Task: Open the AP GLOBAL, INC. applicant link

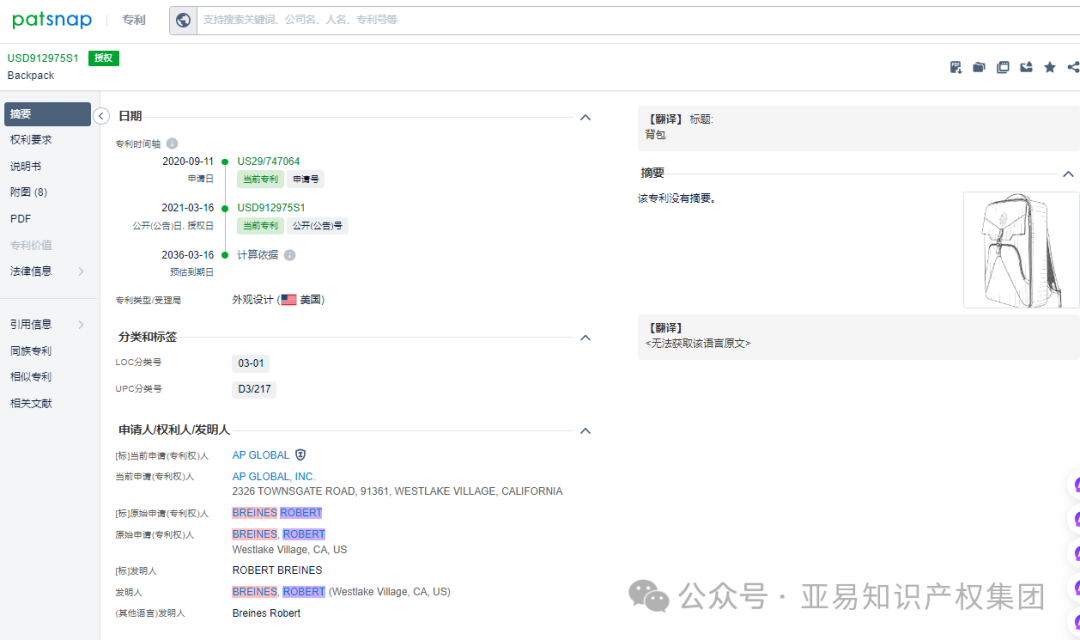Action: click(273, 476)
